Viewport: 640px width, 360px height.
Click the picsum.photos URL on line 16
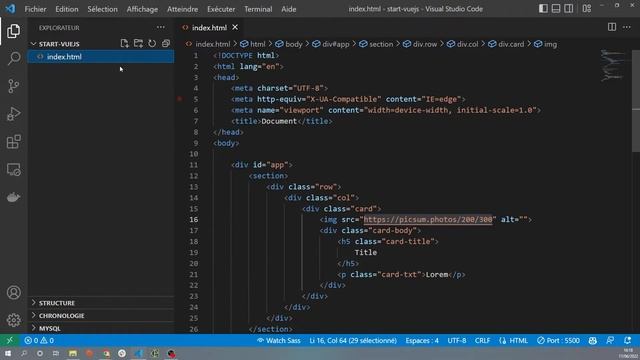pos(428,220)
